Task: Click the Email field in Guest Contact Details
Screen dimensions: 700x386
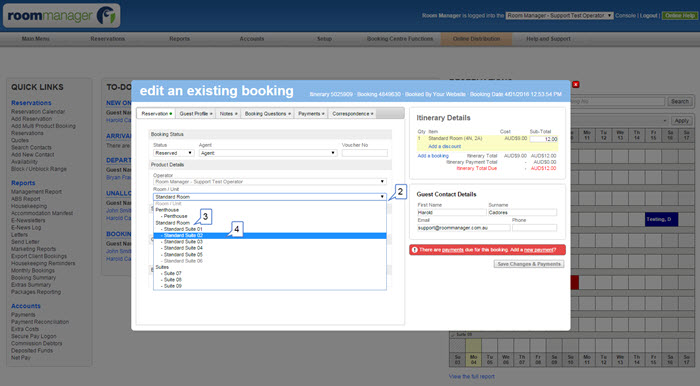Action: click(463, 228)
